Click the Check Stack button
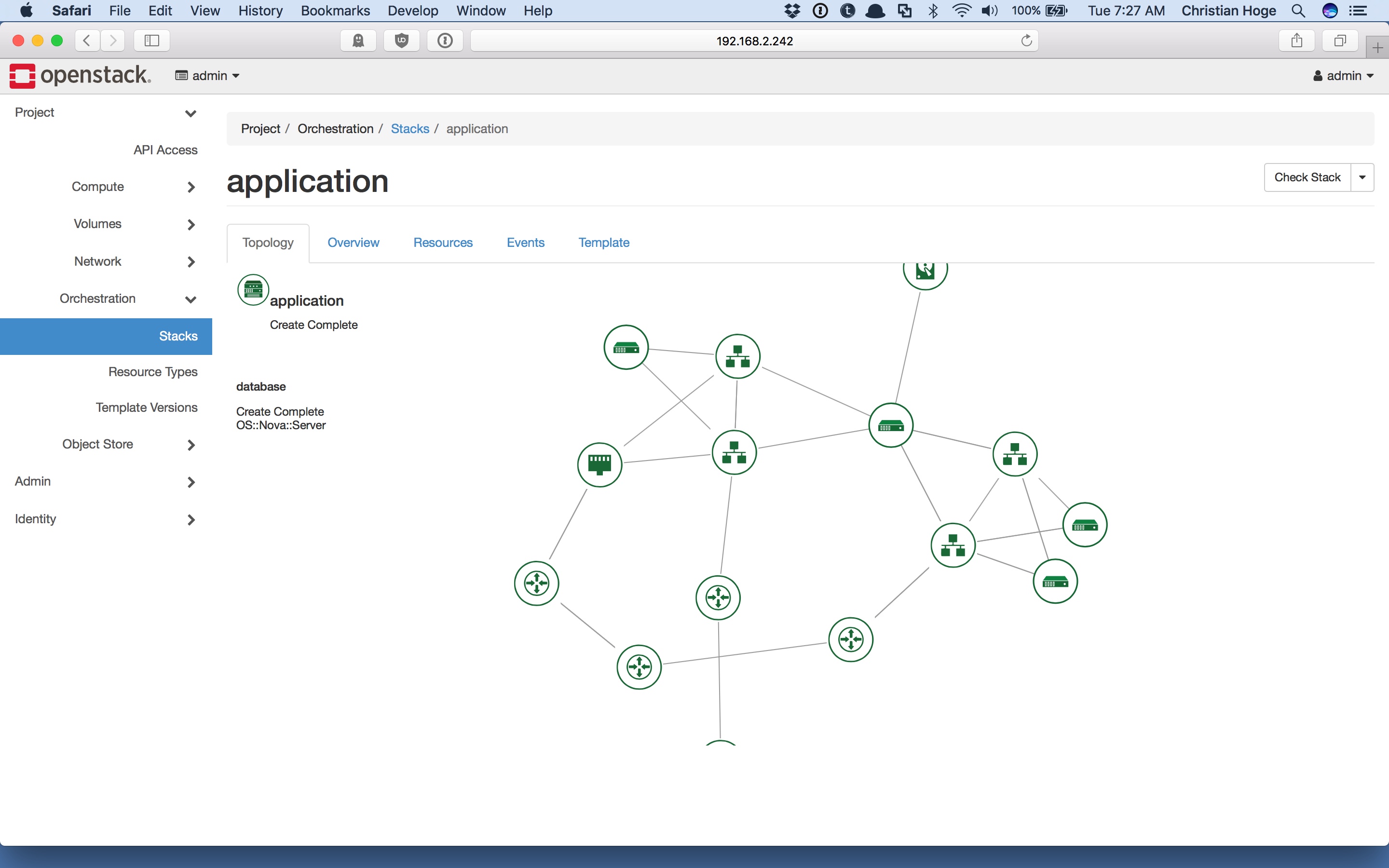 coord(1307,177)
